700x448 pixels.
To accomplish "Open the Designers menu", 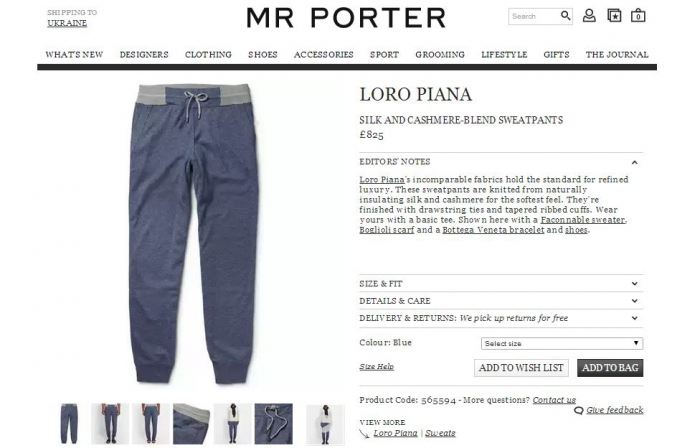I will pos(144,54).
